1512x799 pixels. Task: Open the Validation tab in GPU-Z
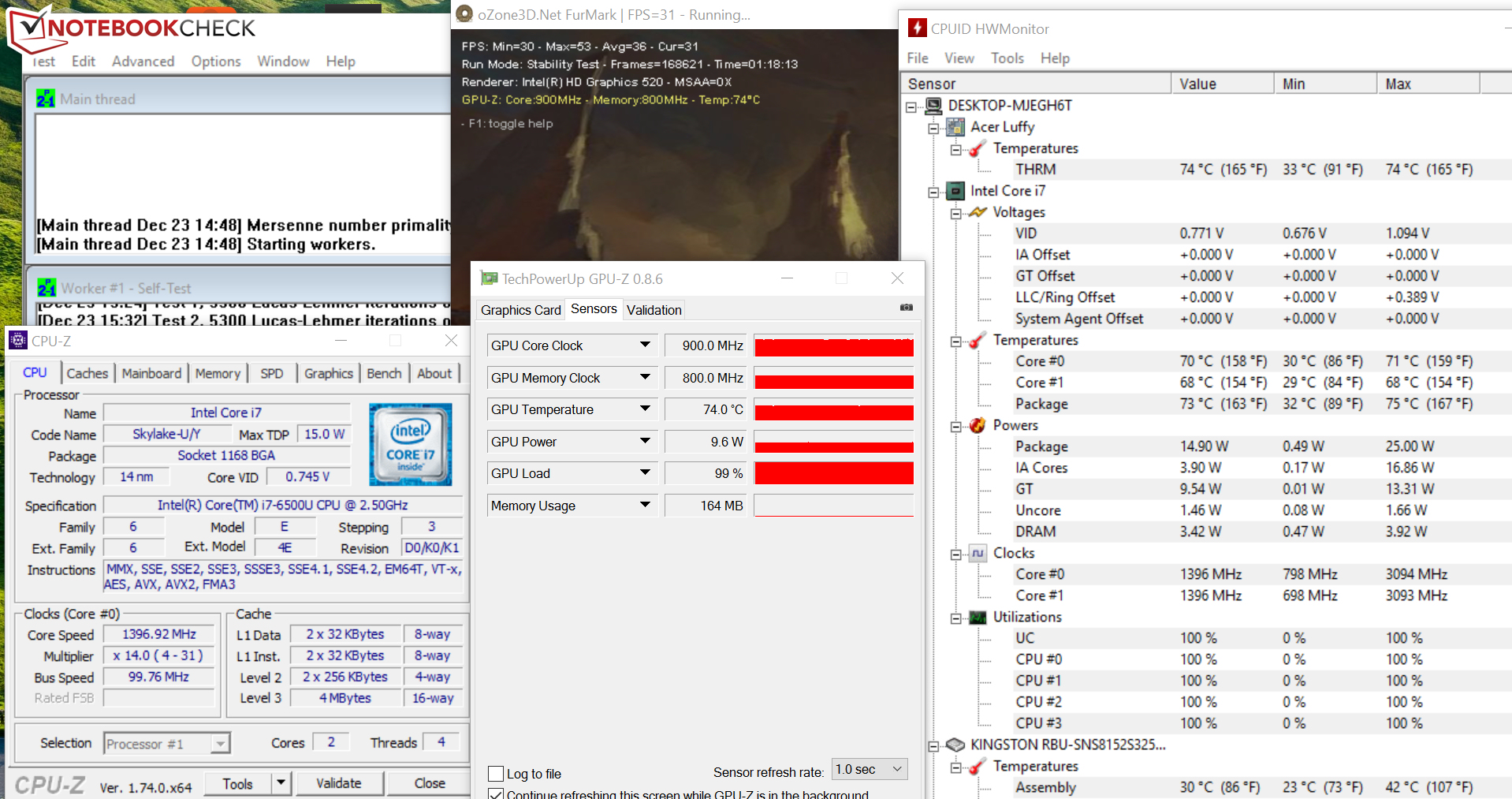[x=654, y=310]
